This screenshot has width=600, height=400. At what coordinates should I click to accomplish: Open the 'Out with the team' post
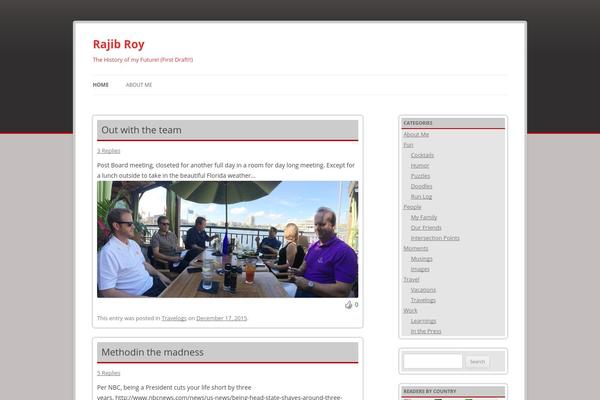[142, 130]
